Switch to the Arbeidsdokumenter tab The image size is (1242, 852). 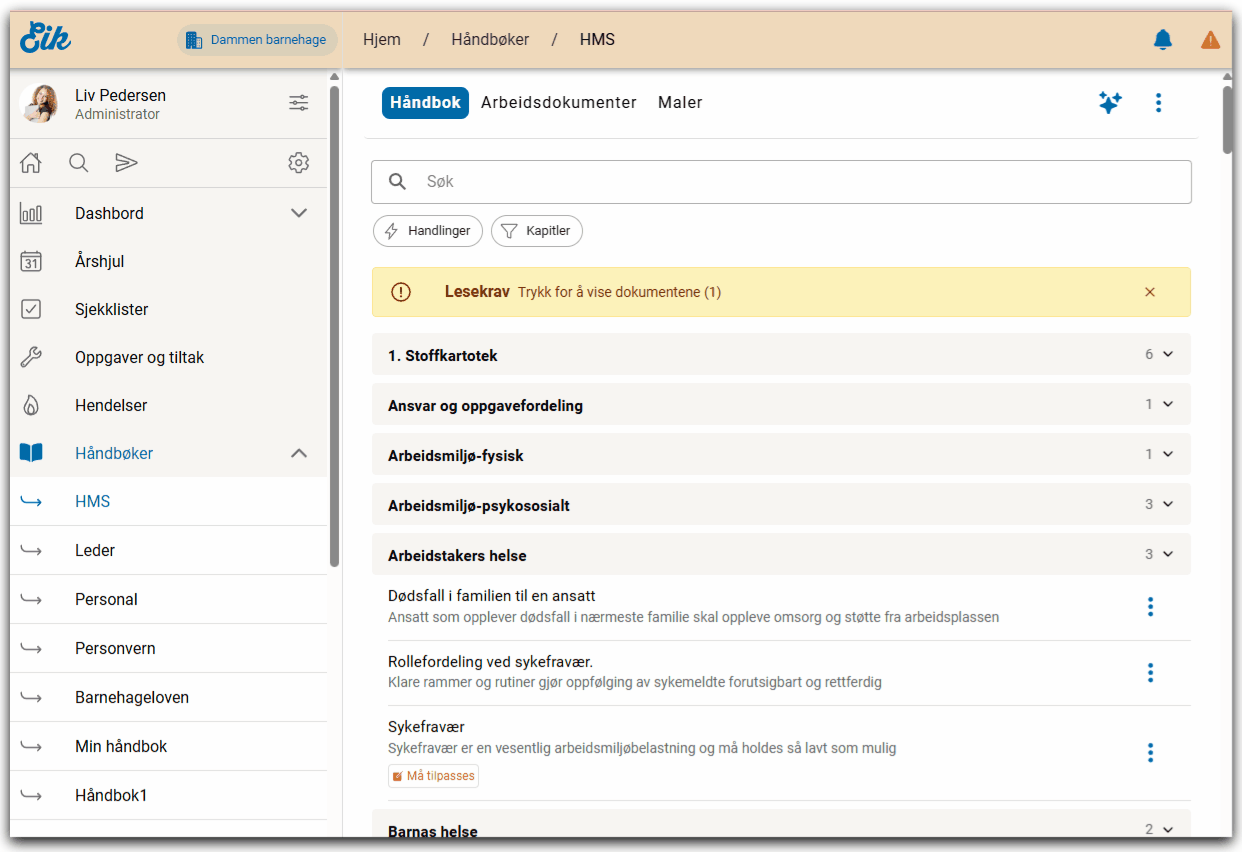point(558,102)
